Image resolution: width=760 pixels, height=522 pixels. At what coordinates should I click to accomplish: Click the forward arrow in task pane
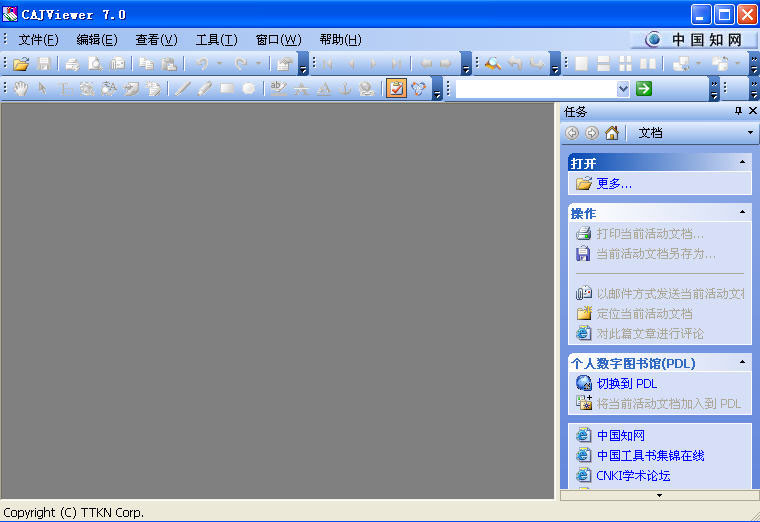tap(592, 133)
